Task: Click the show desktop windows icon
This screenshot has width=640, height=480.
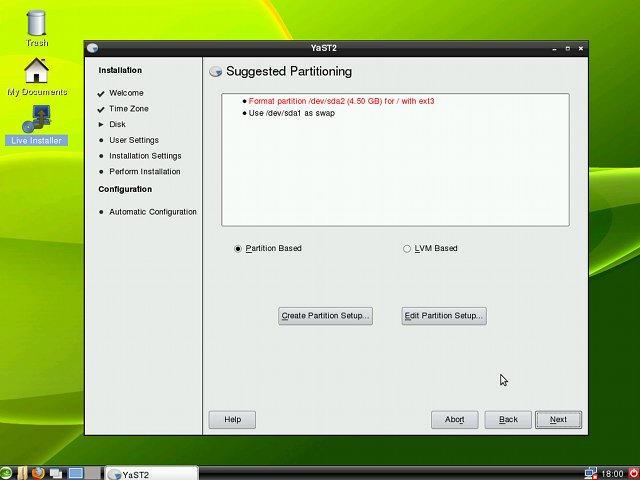Action: (x=56, y=474)
